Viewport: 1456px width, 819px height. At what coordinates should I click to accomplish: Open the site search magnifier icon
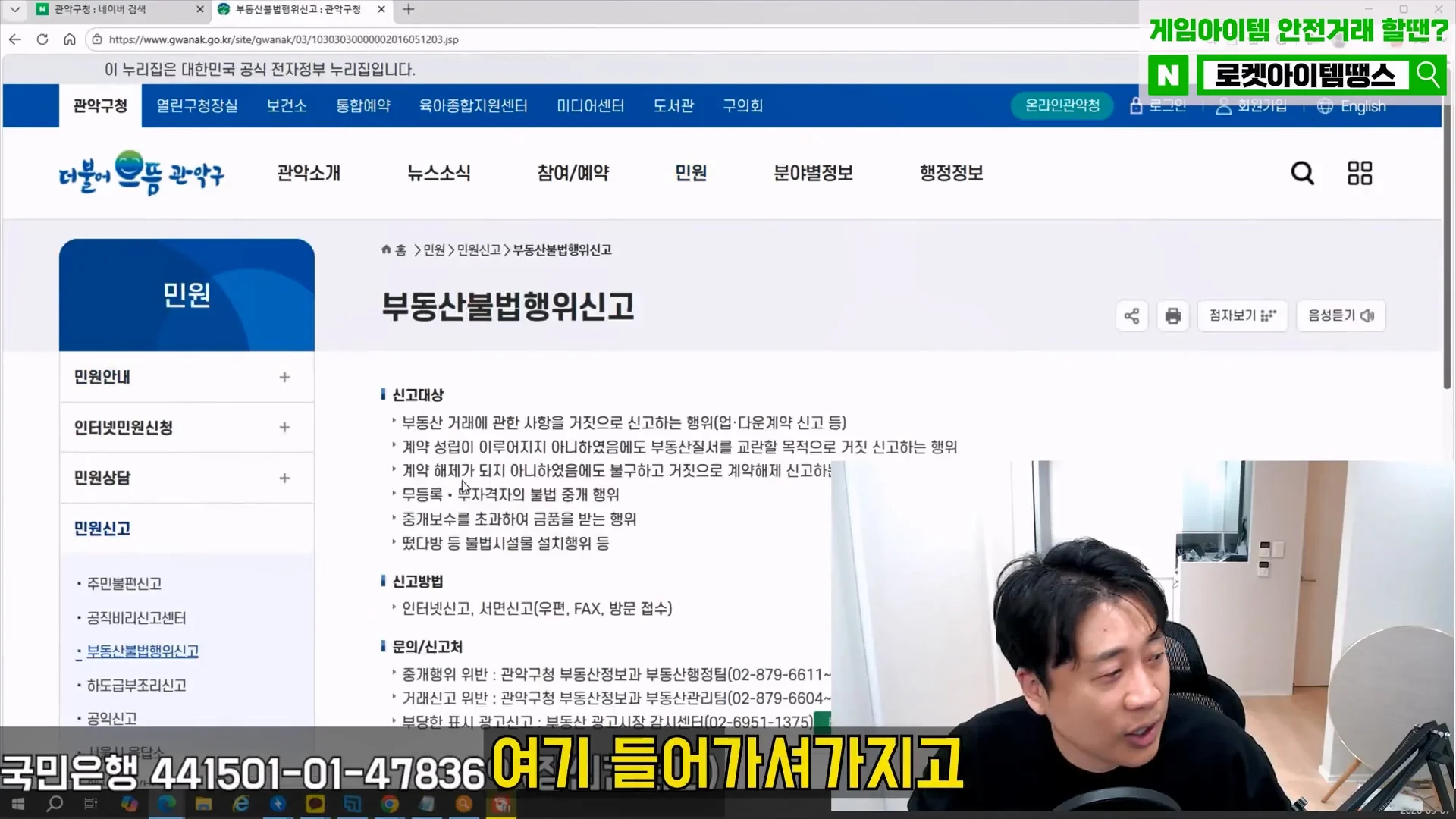[1302, 174]
